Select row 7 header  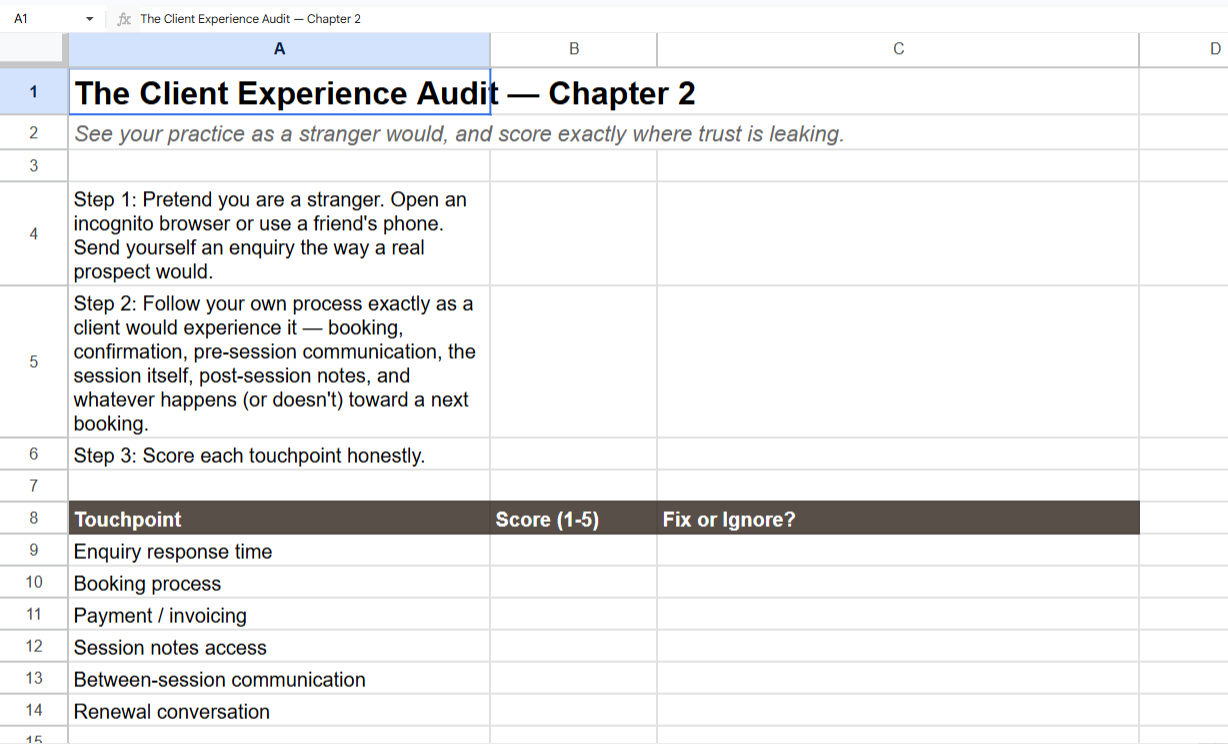(33, 486)
